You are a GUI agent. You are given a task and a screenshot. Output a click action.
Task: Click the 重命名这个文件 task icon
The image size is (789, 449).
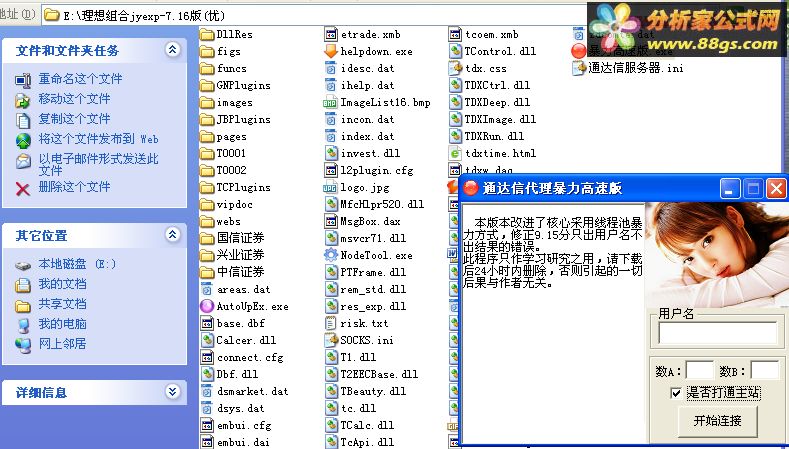point(23,80)
